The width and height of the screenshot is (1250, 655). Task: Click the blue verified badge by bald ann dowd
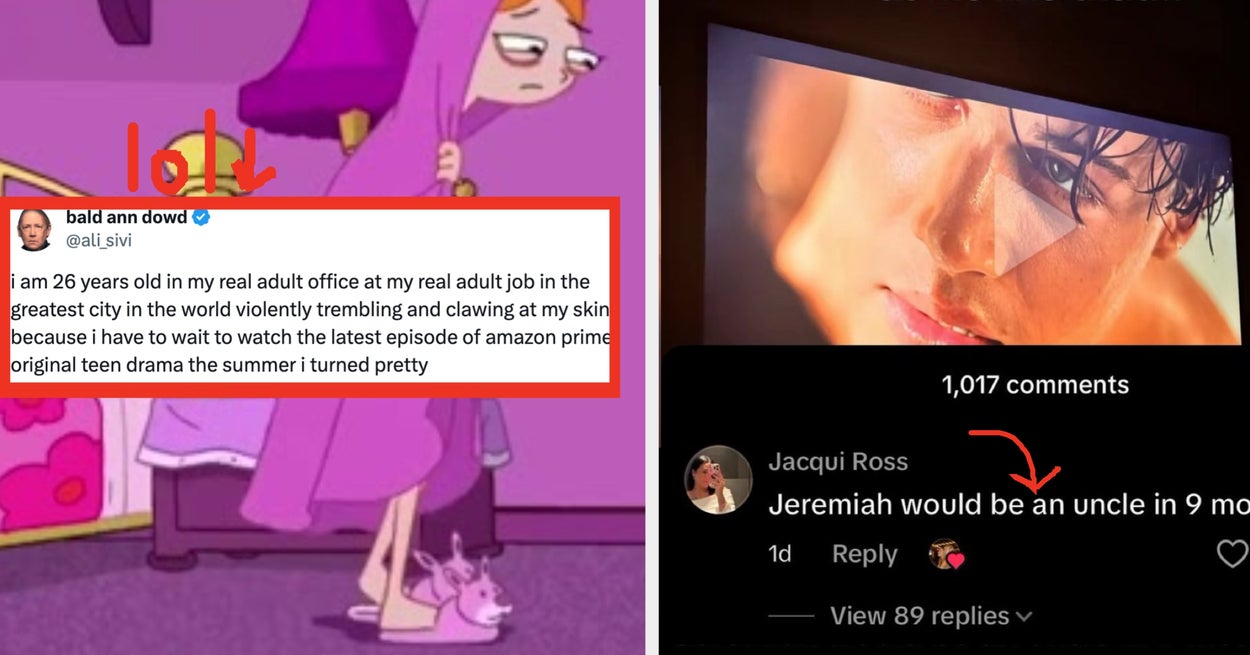(x=201, y=217)
